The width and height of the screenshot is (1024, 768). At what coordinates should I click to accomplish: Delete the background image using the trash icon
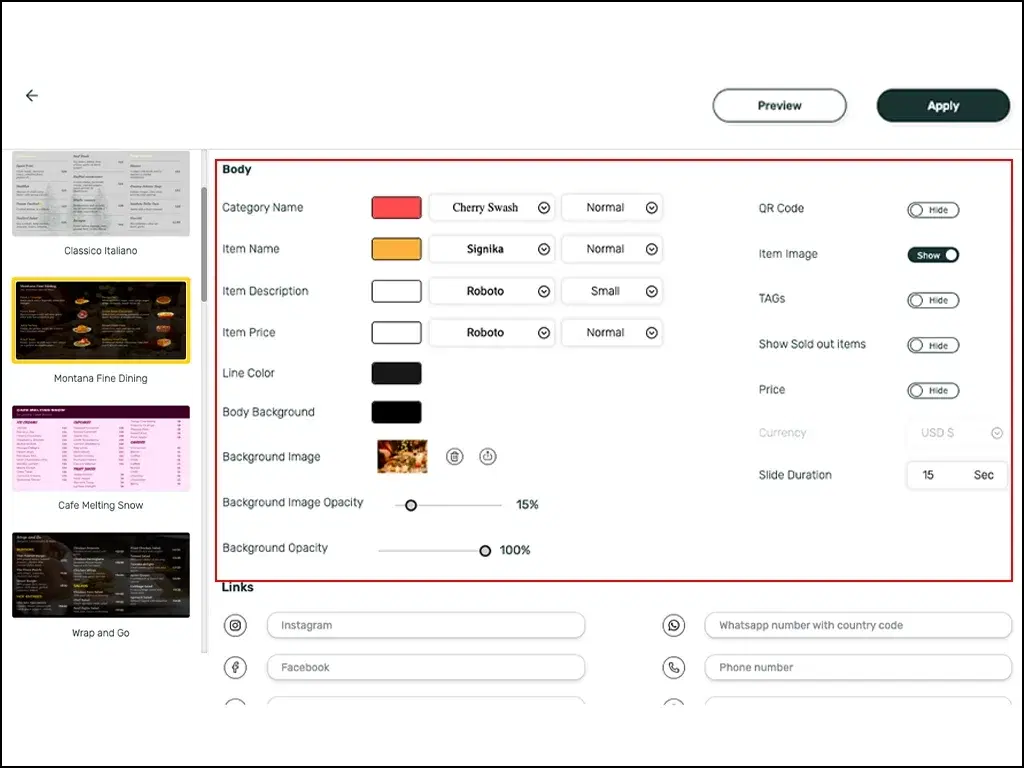point(454,456)
